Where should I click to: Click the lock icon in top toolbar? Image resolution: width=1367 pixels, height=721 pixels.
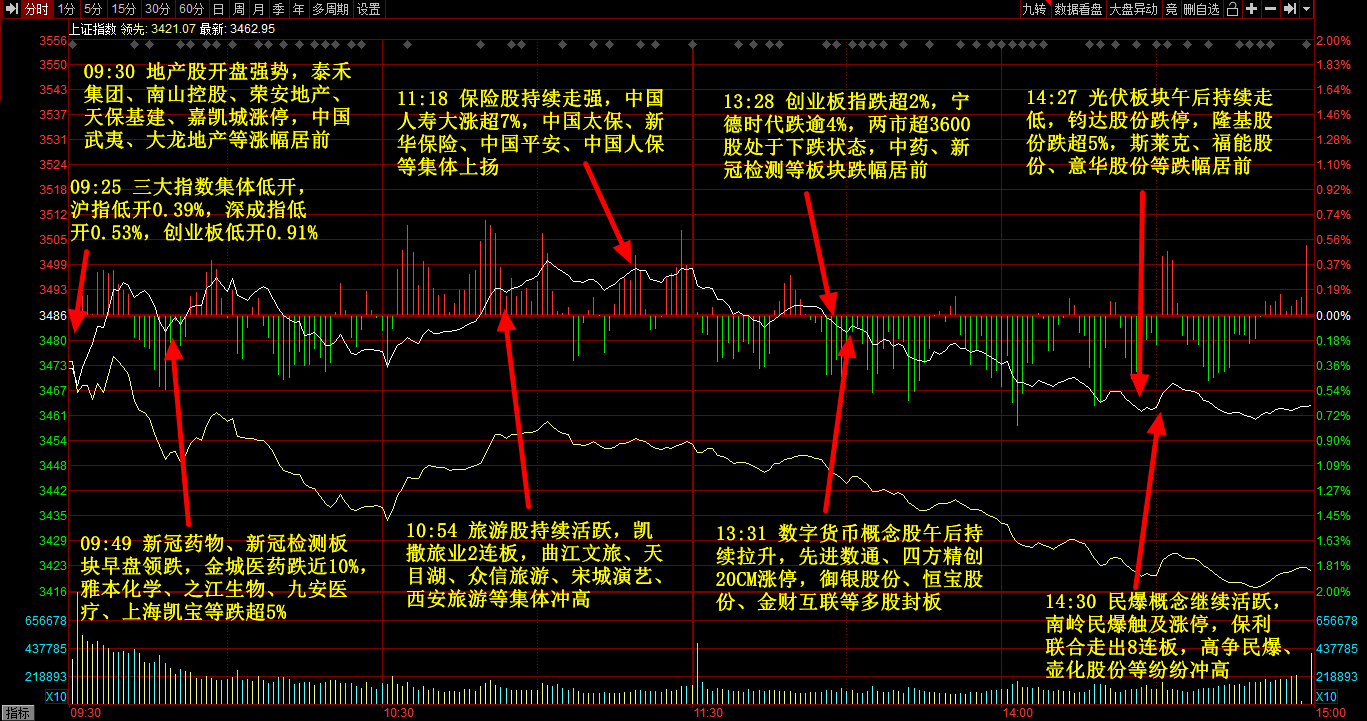pyautogui.click(x=1233, y=9)
